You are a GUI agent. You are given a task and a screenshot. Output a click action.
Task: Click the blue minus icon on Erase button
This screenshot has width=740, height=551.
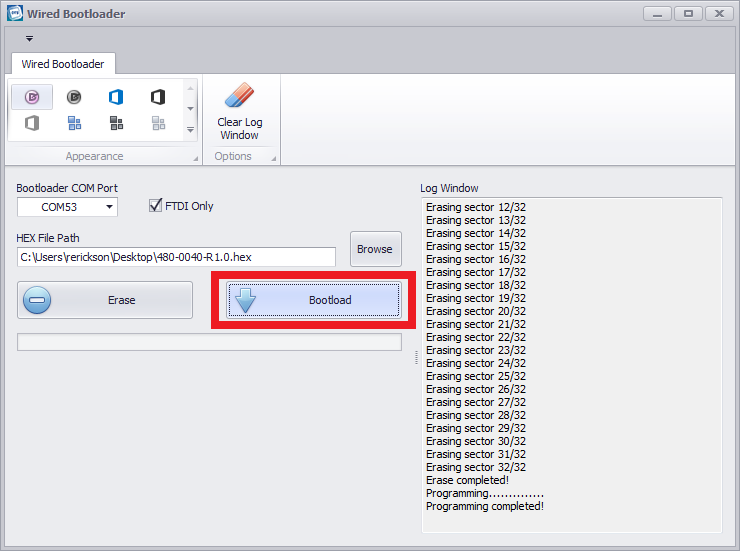pos(37,300)
